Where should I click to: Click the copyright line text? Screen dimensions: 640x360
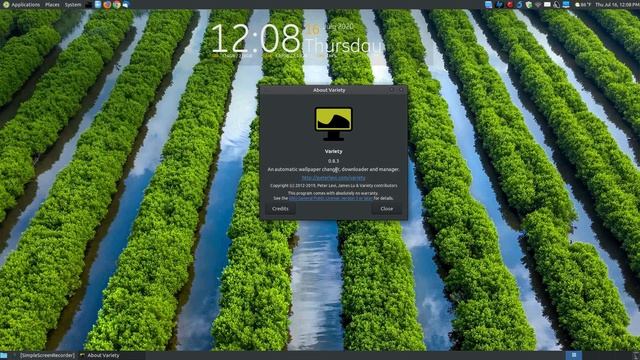point(333,186)
